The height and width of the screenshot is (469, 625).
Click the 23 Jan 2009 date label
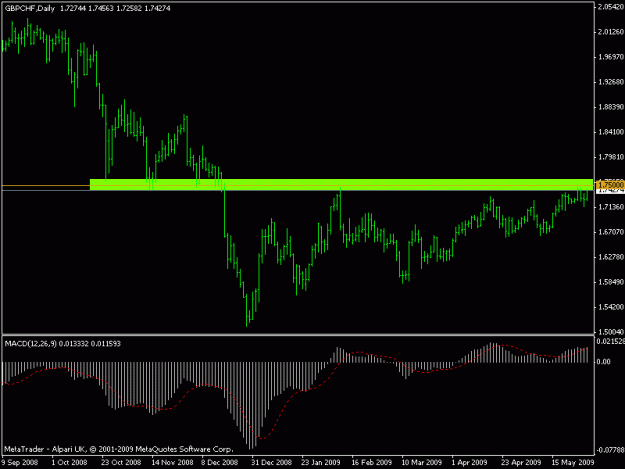(321, 462)
